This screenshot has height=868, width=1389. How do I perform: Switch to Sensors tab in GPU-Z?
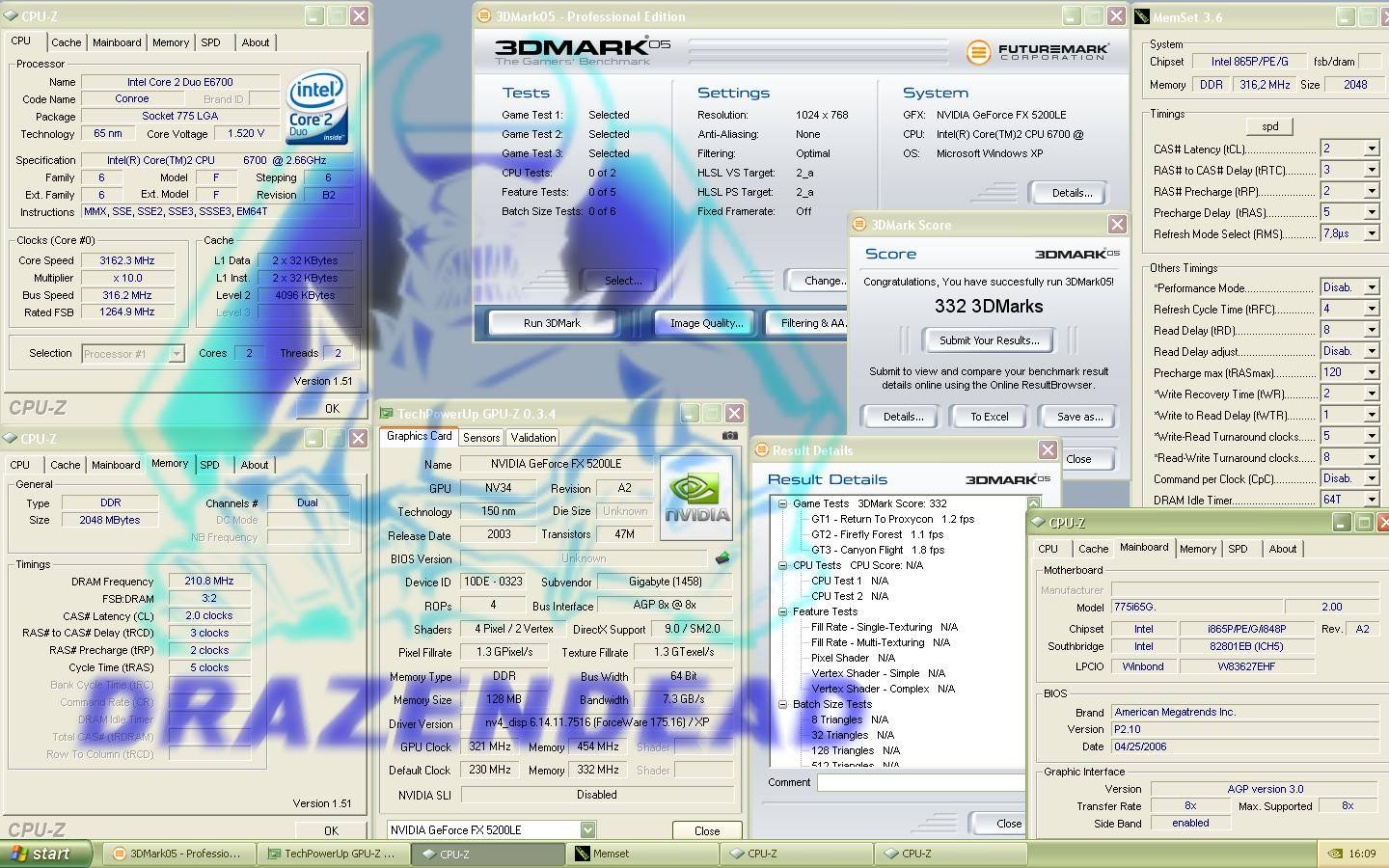[480, 437]
